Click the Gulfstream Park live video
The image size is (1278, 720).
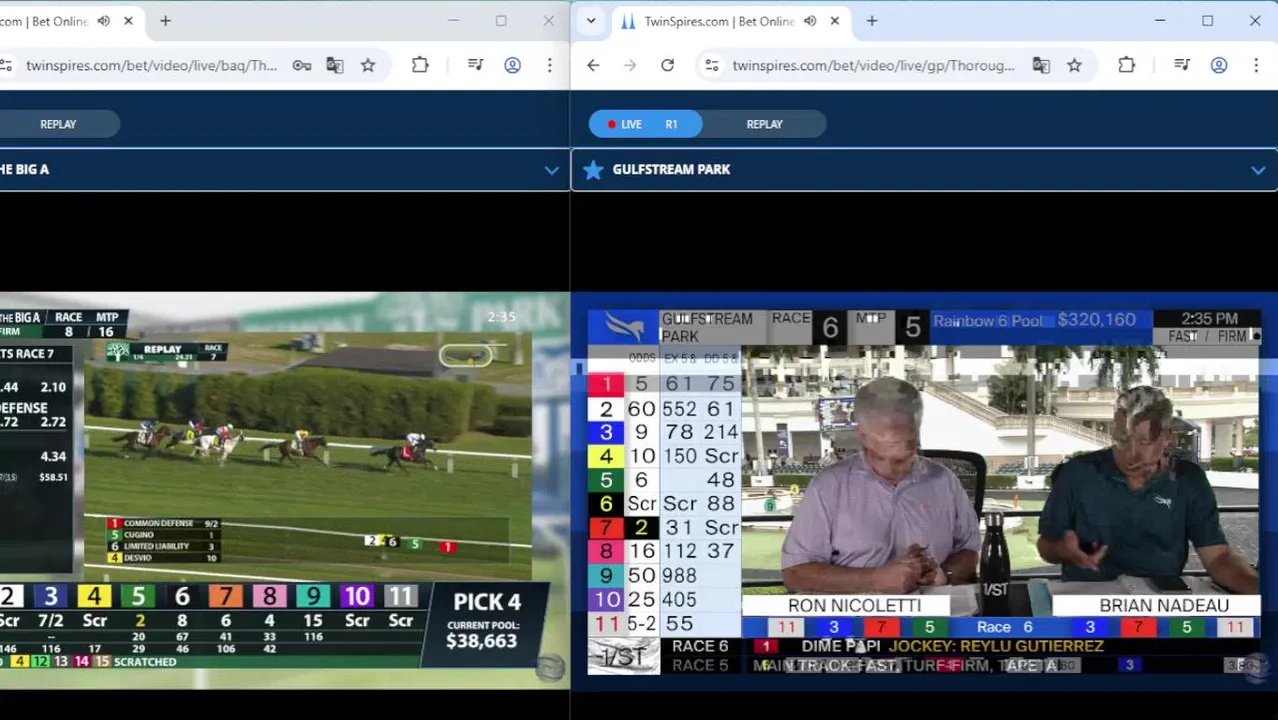pyautogui.click(x=925, y=492)
